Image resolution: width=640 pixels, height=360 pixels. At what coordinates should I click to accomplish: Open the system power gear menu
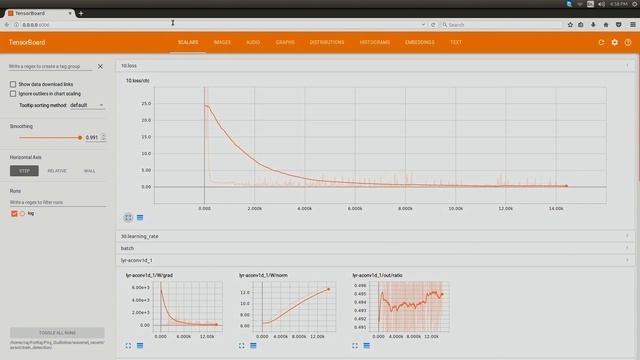tap(635, 4)
